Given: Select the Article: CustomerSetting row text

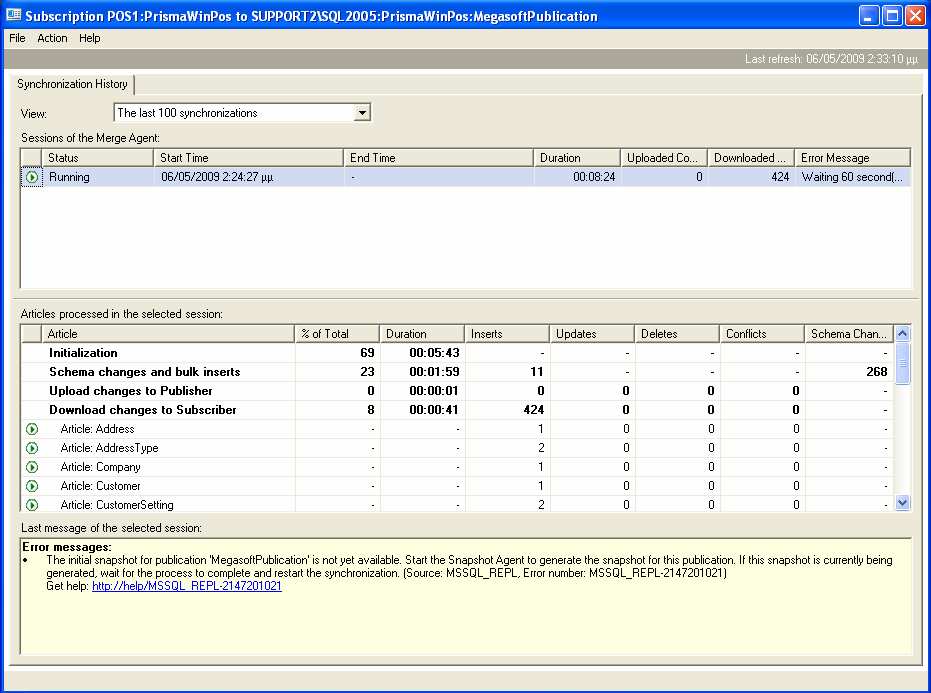Looking at the screenshot, I should [x=117, y=505].
